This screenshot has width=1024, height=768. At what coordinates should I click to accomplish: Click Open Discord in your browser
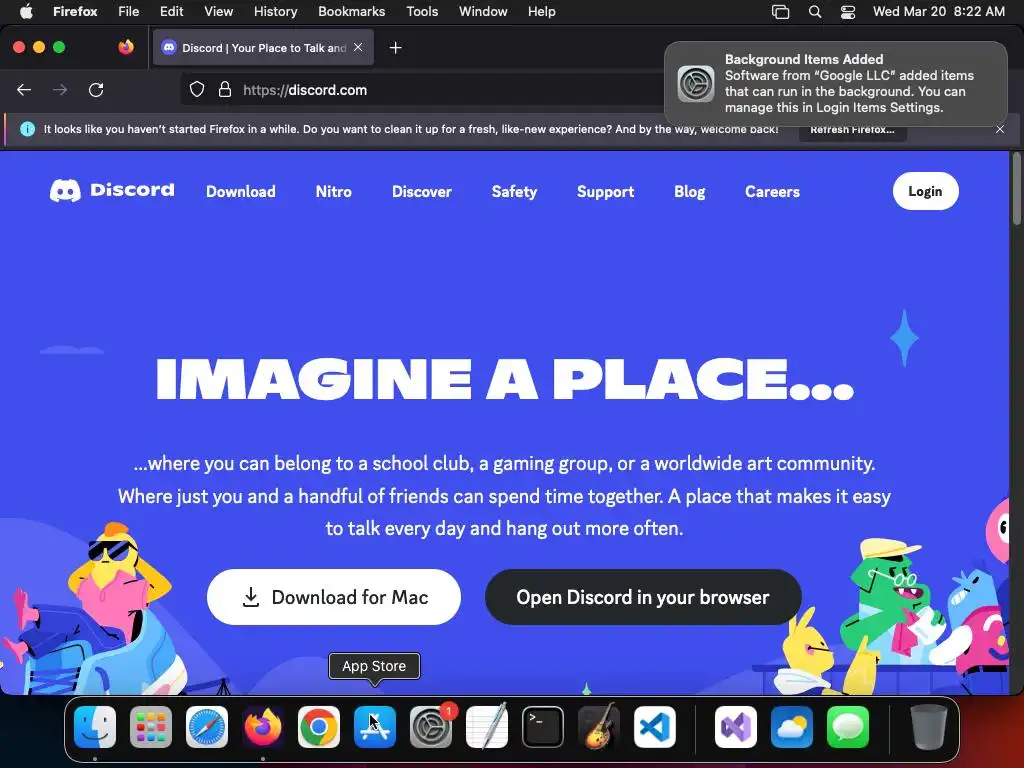(643, 597)
